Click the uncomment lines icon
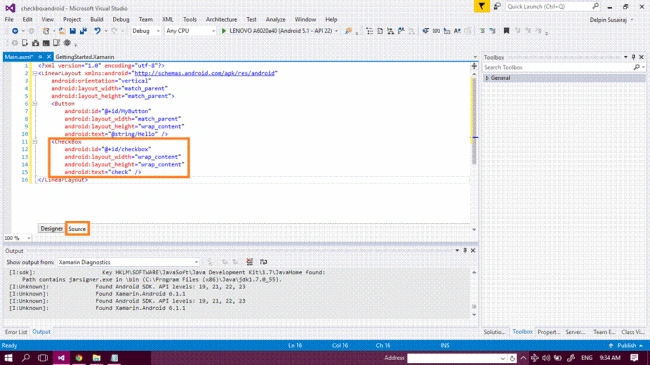 tap(492, 31)
